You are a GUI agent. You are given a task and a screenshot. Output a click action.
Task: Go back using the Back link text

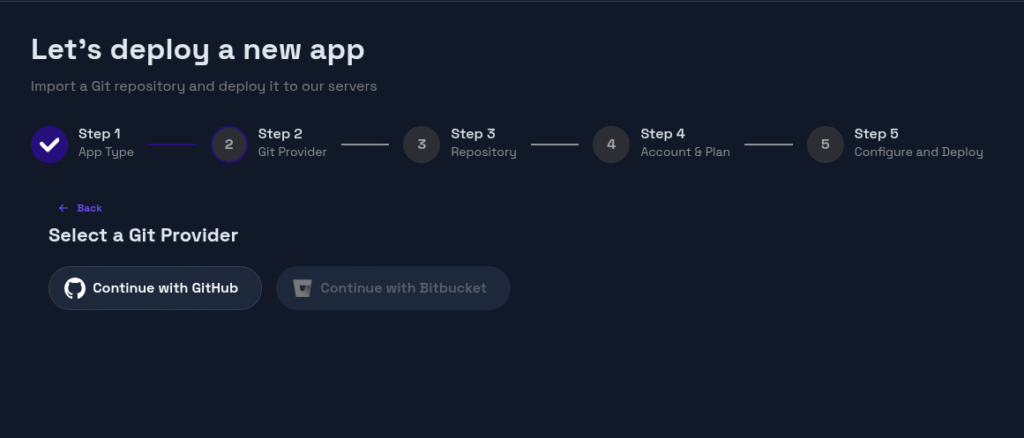coord(90,208)
